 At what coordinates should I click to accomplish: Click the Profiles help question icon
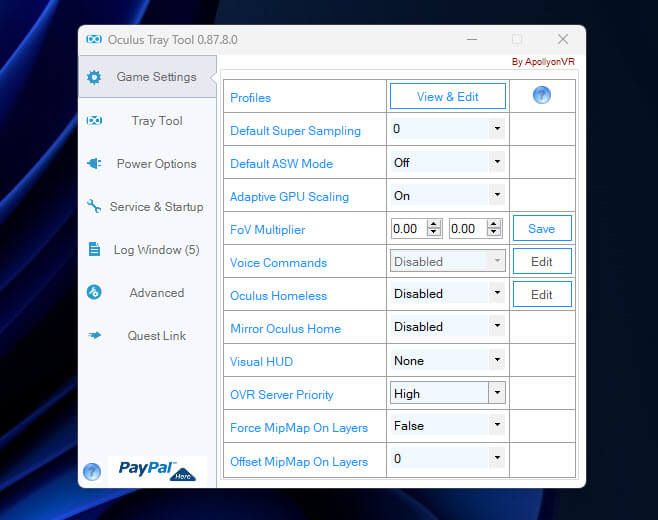542,95
